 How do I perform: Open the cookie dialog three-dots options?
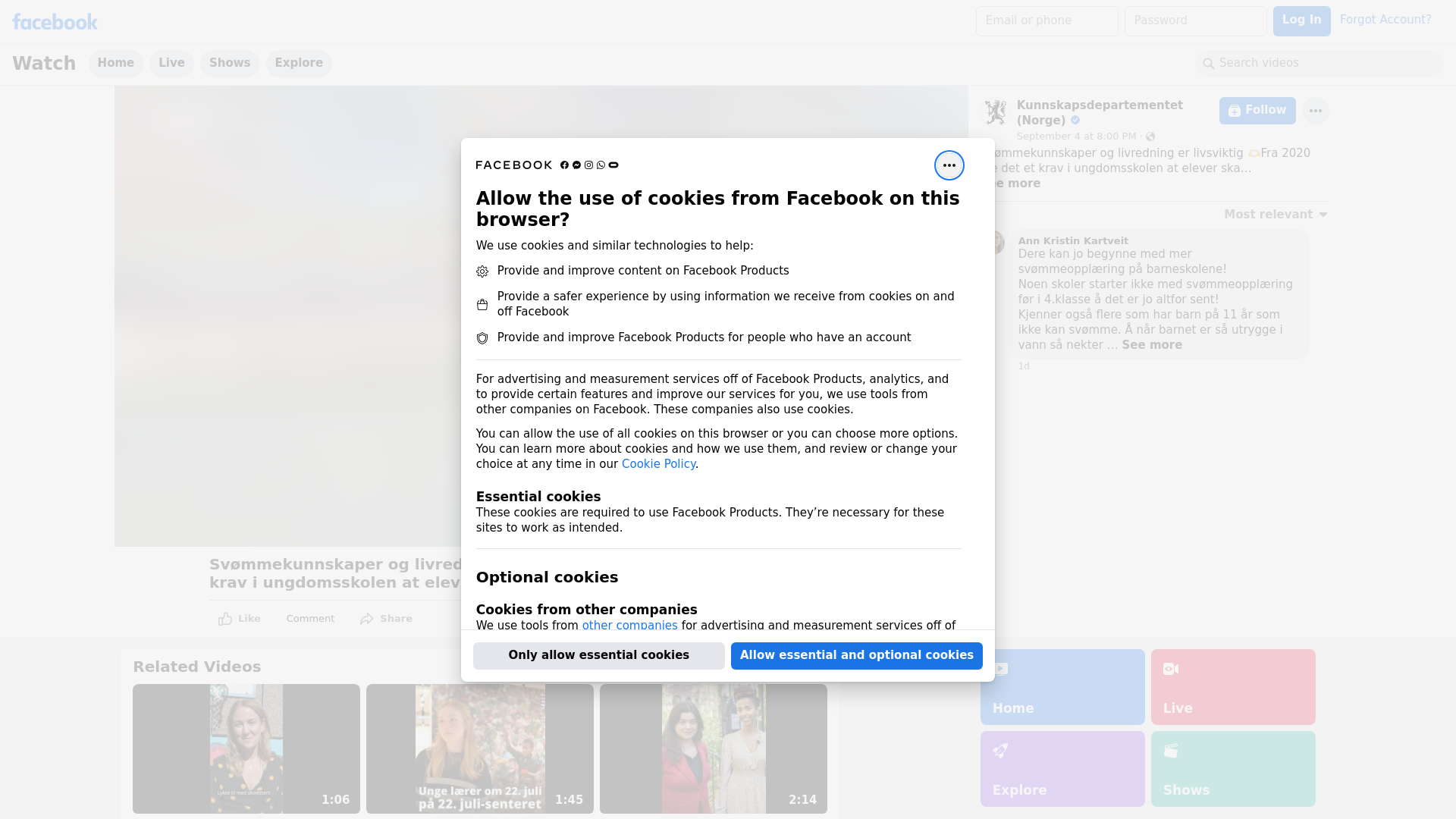pyautogui.click(x=949, y=165)
